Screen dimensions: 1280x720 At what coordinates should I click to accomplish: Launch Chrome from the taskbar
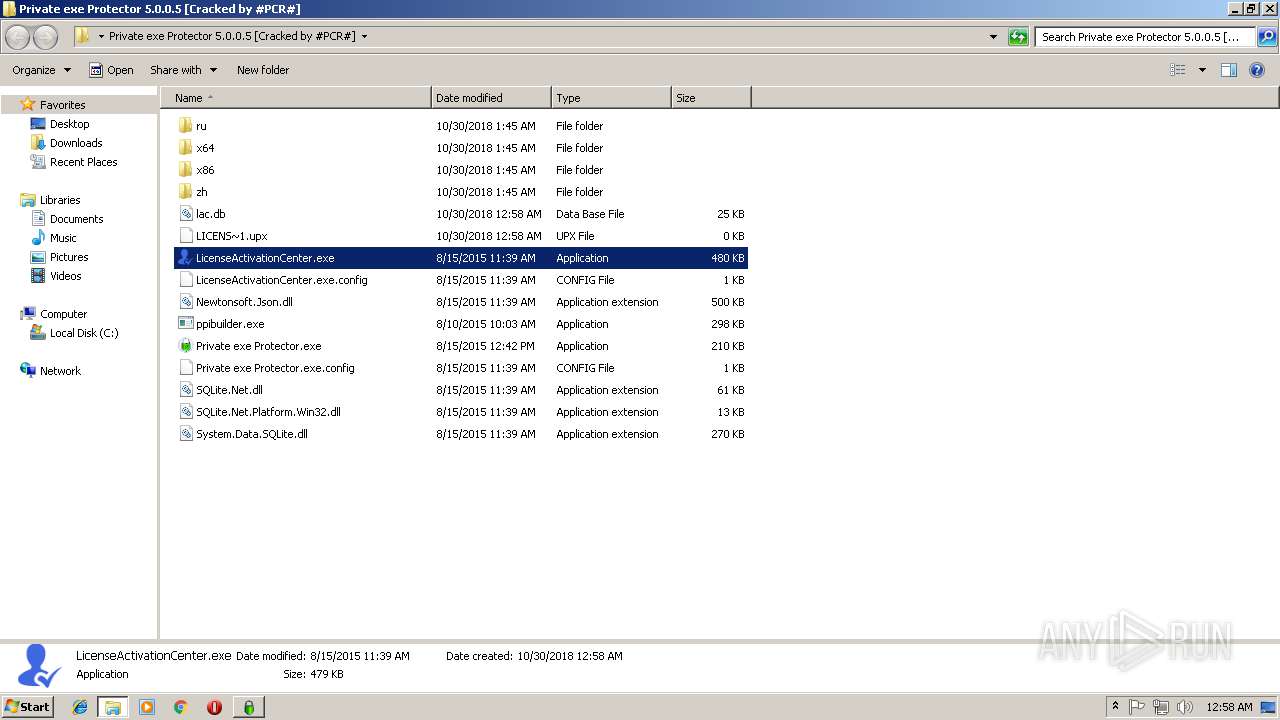(181, 707)
